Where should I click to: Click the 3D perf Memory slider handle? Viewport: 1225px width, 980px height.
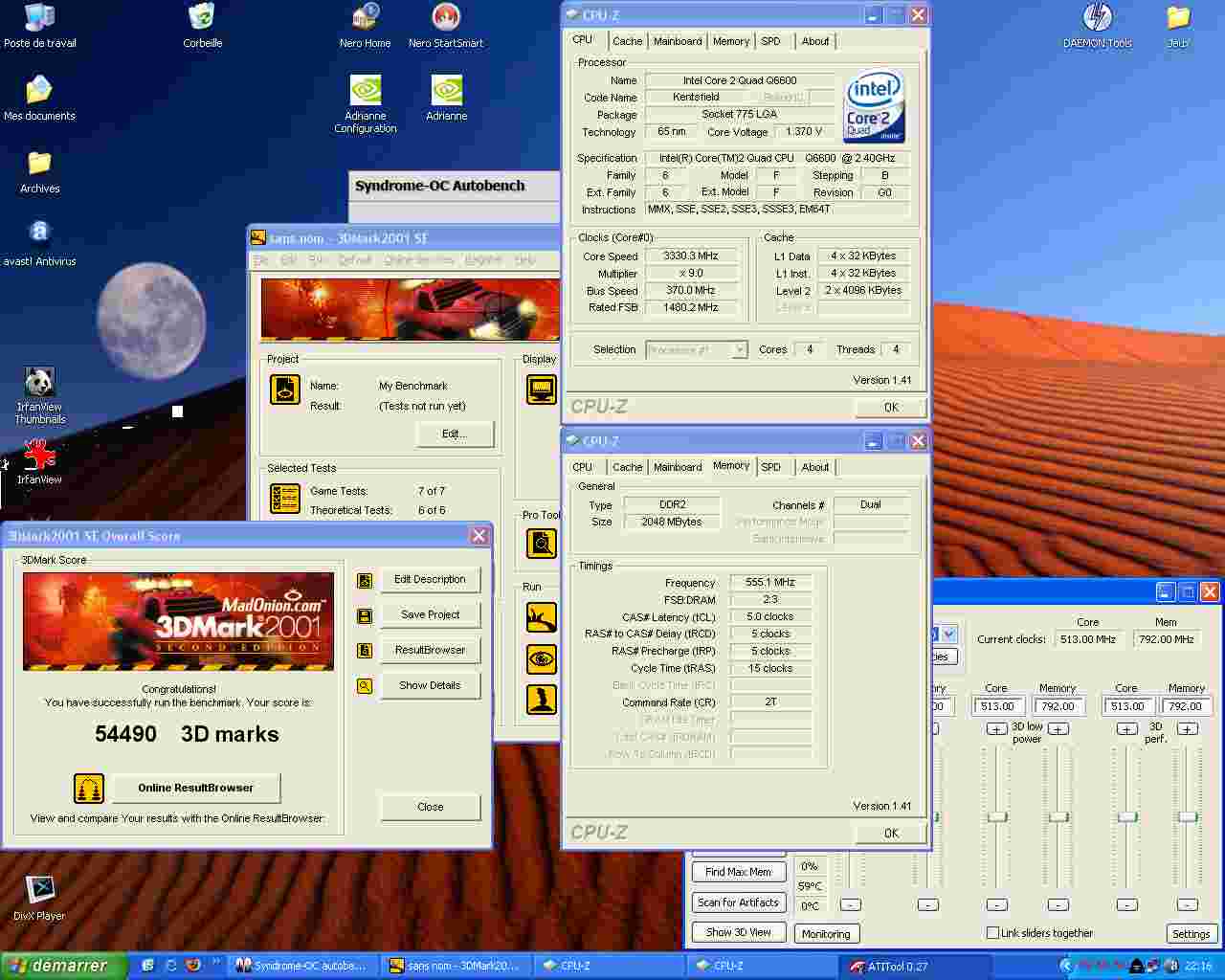1188,816
